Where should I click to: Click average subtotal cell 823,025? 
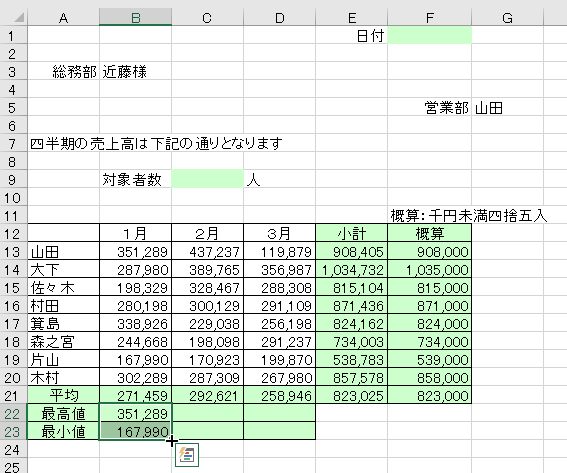[351, 395]
